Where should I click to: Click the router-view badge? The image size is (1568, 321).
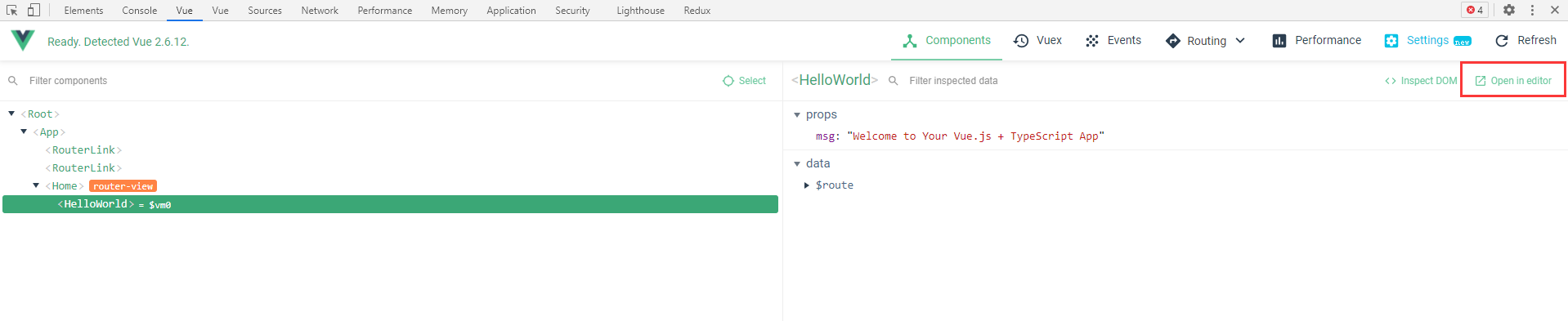point(123,186)
